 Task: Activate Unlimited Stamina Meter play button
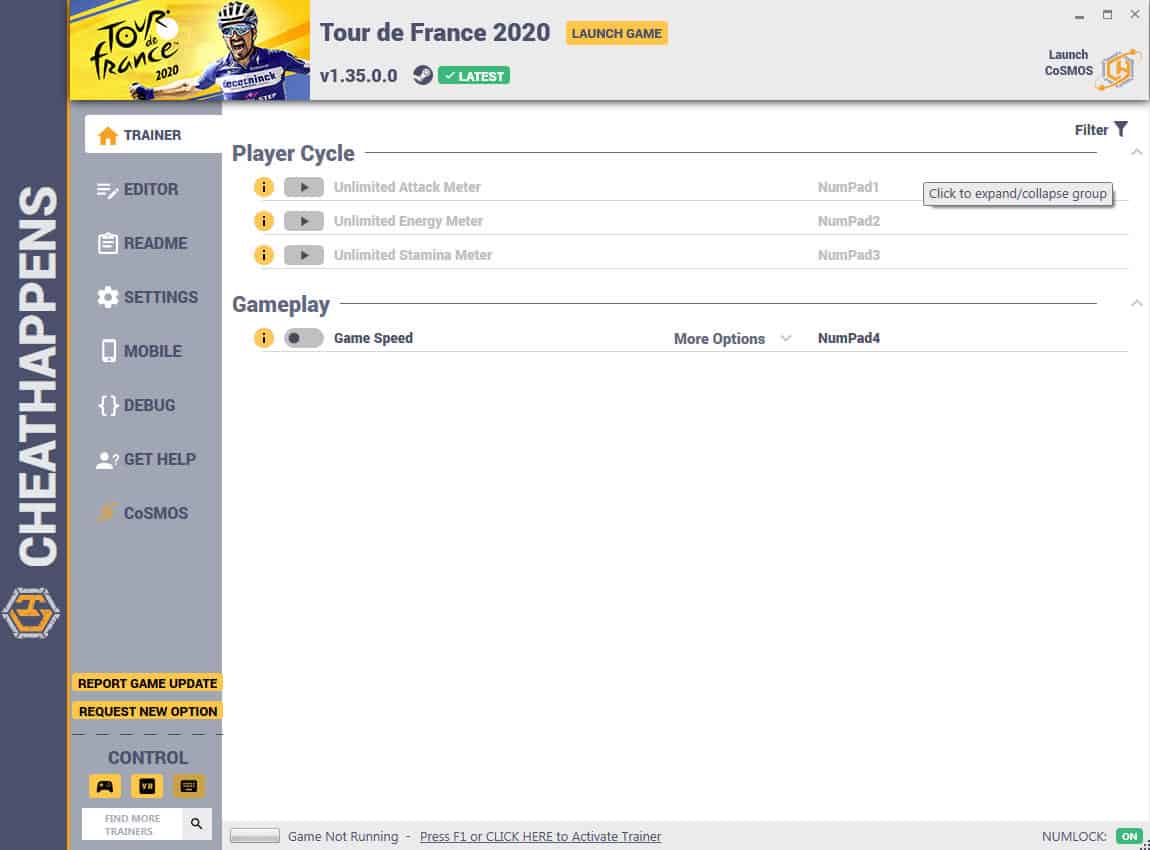tap(304, 255)
